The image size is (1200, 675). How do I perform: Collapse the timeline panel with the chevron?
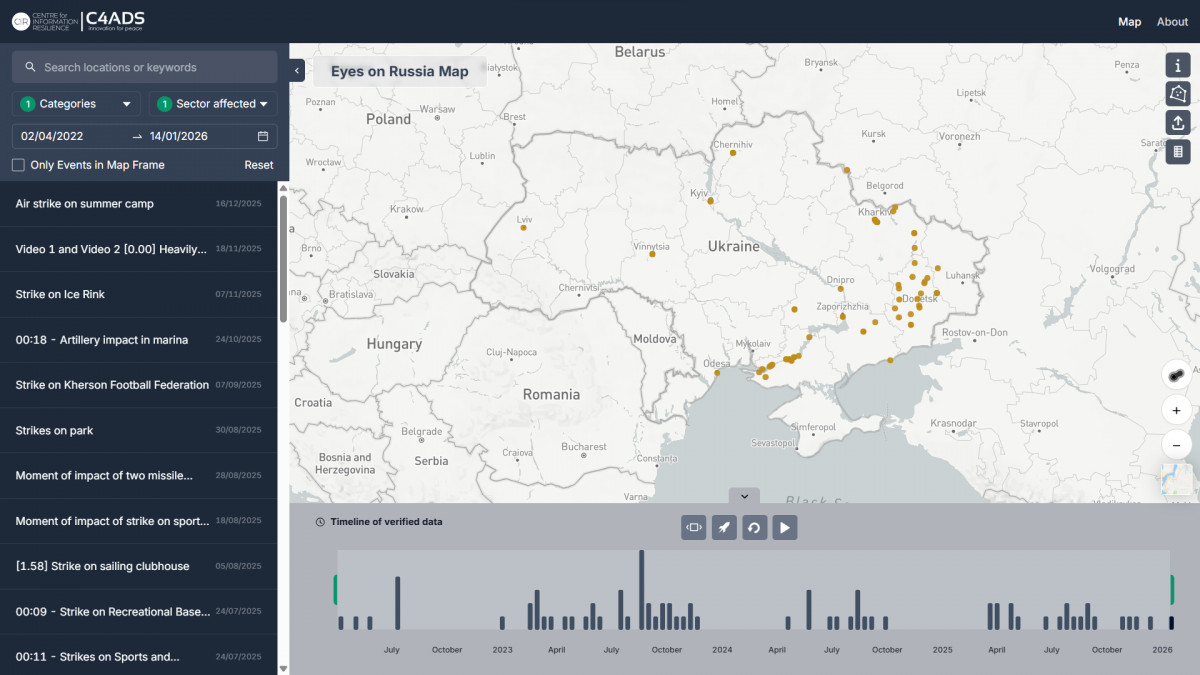coord(744,496)
